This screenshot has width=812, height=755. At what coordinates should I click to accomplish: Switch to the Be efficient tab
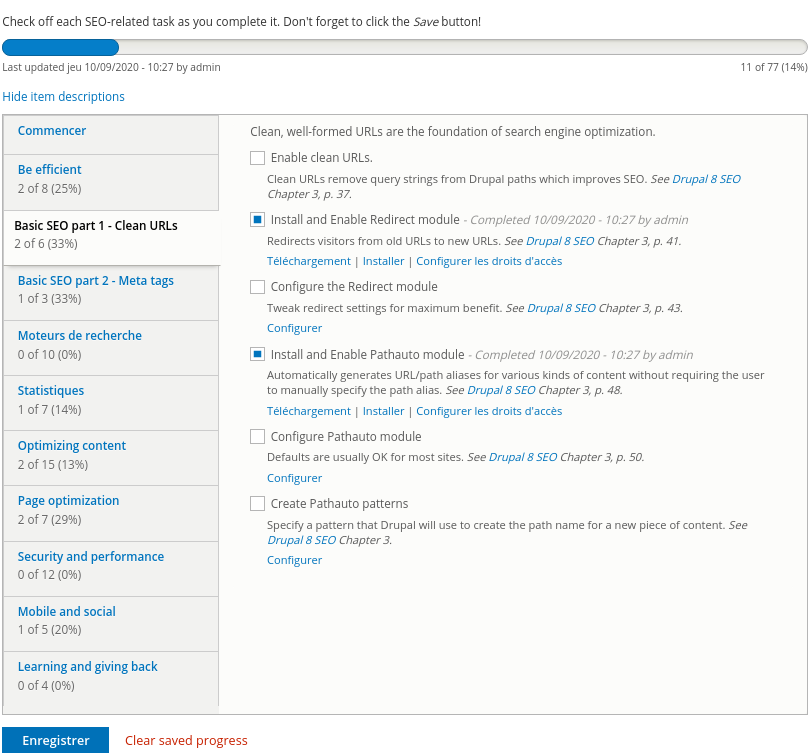pos(50,170)
